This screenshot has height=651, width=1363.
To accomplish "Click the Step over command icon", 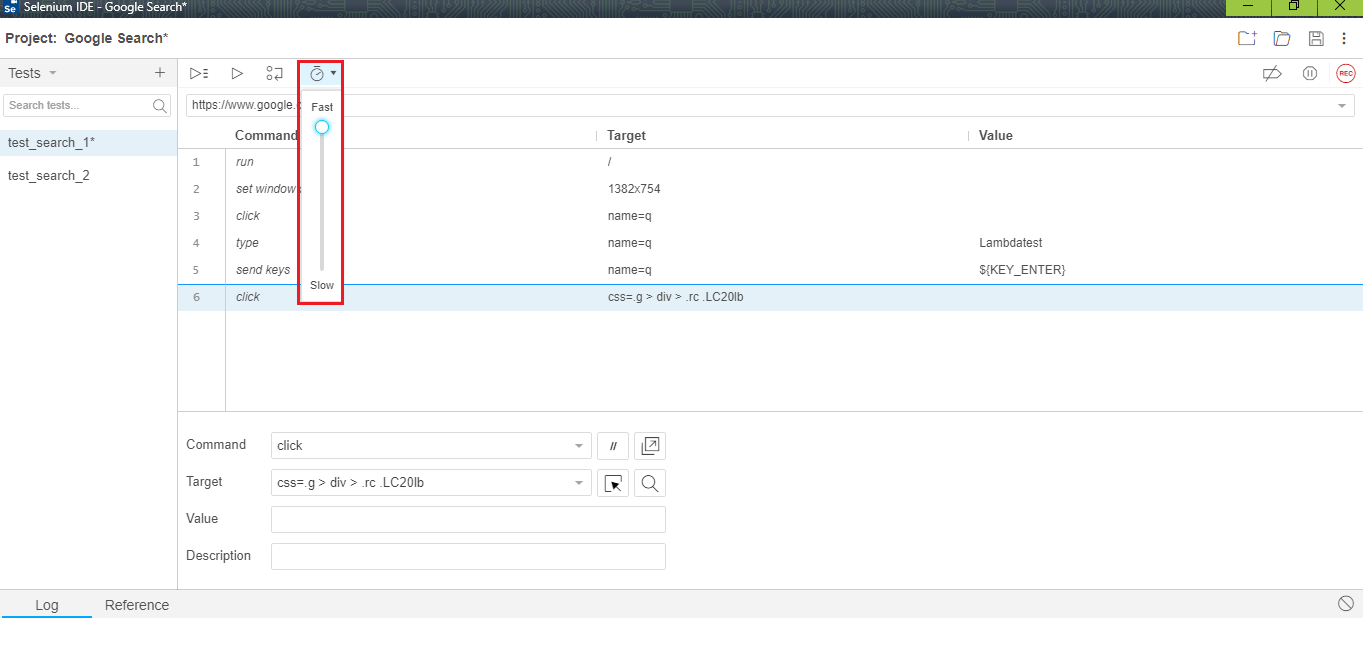I will pyautogui.click(x=274, y=73).
